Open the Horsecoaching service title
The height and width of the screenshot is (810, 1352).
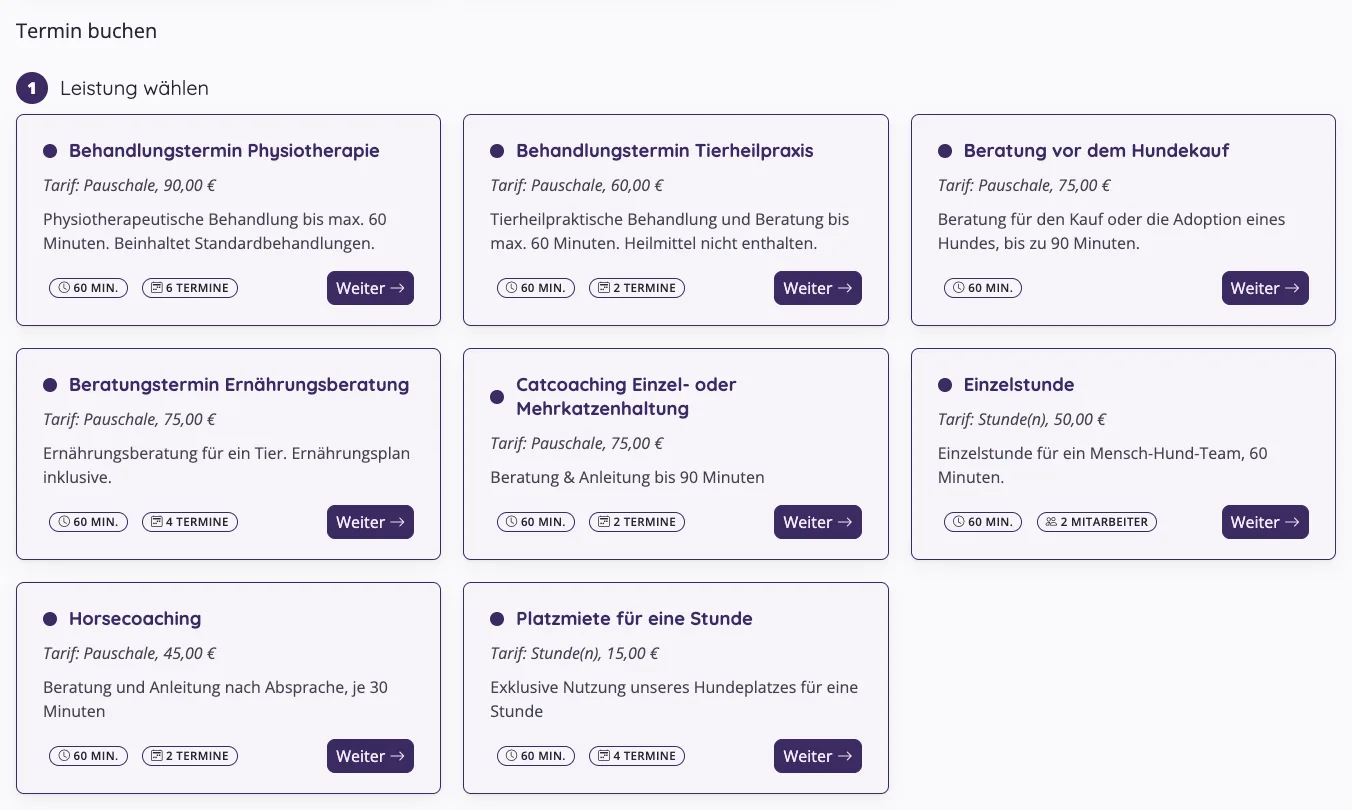tap(135, 619)
